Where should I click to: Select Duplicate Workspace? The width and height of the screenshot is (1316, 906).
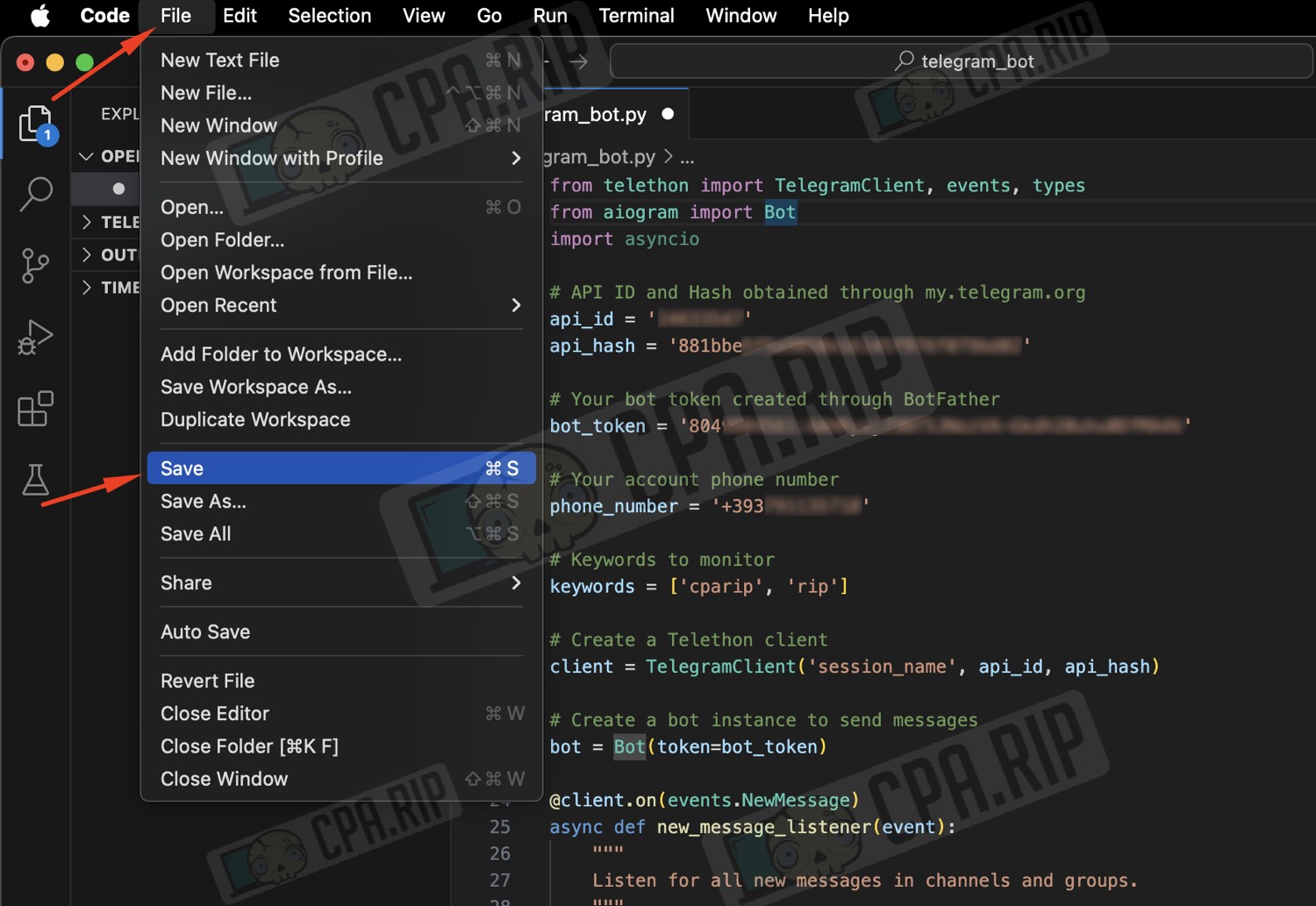pos(341,419)
